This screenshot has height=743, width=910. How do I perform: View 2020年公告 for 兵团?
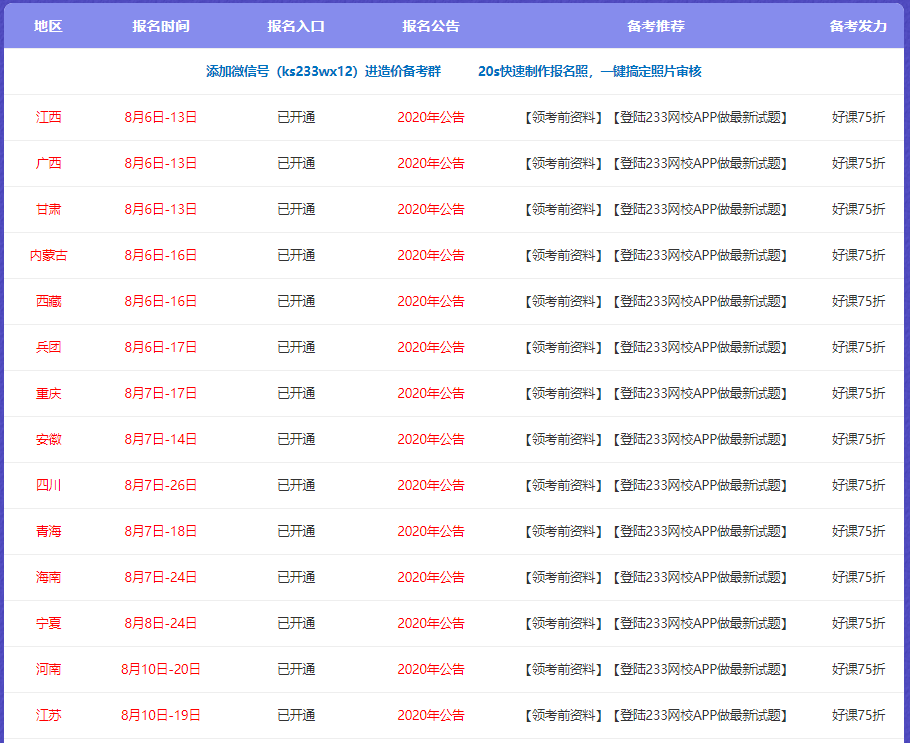click(x=431, y=347)
